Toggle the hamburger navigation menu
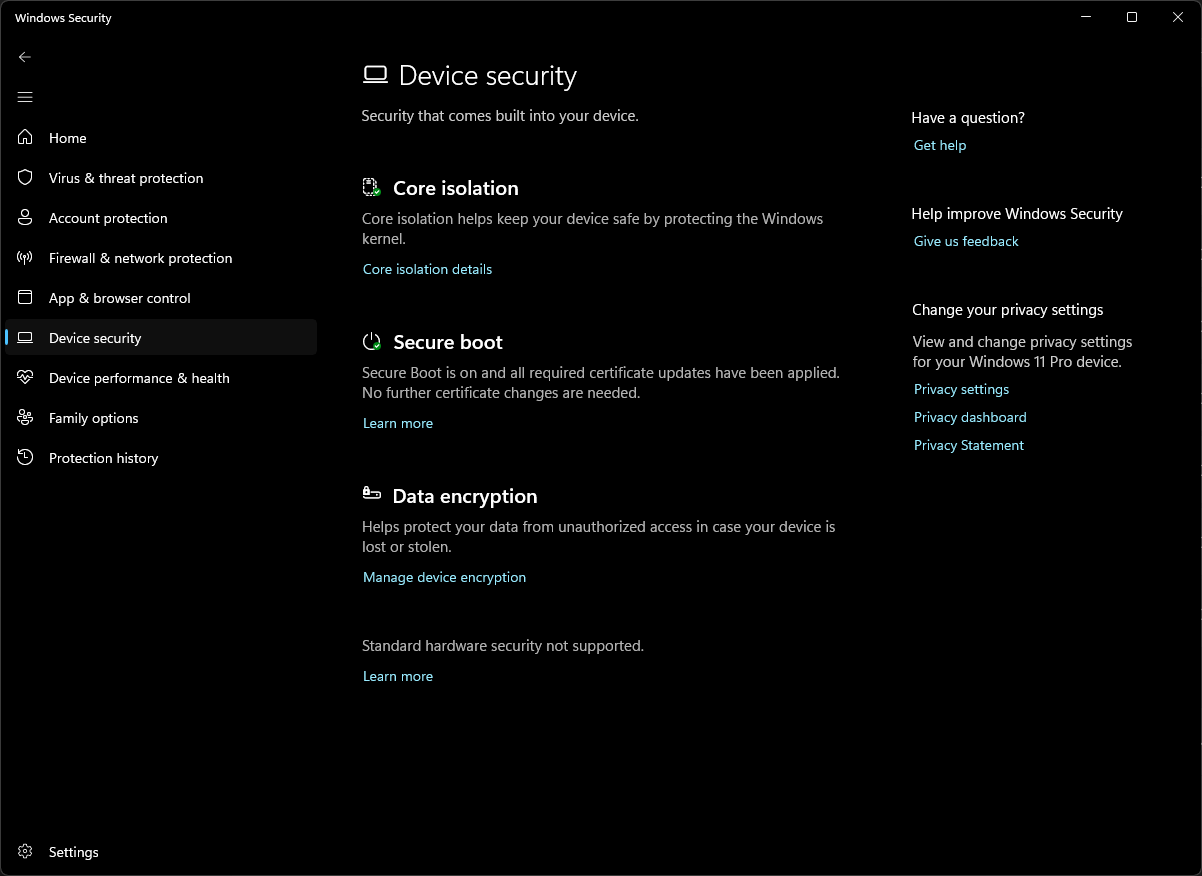Image resolution: width=1202 pixels, height=876 pixels. coord(25,97)
